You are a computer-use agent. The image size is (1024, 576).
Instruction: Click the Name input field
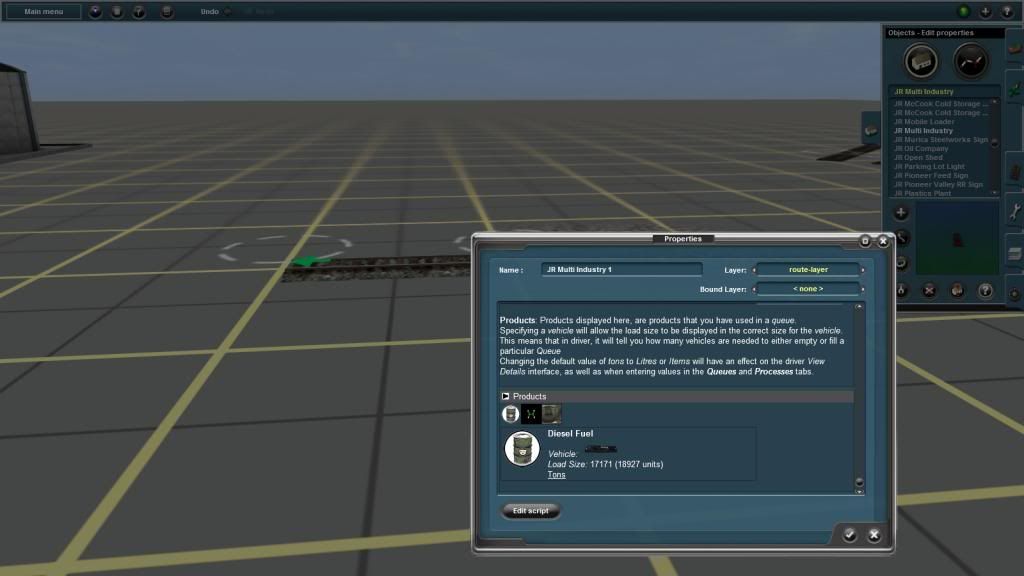point(622,270)
